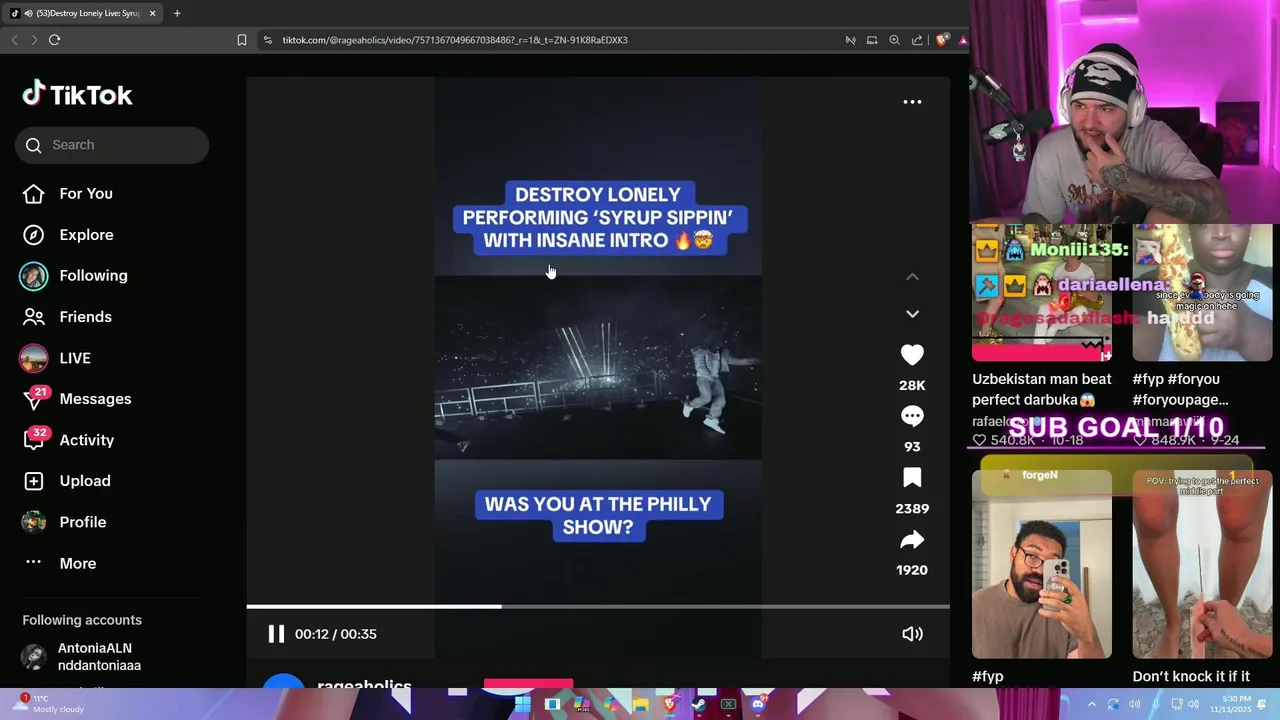The height and width of the screenshot is (720, 1280).
Task: Seek on the video progress bar
Action: (x=598, y=606)
